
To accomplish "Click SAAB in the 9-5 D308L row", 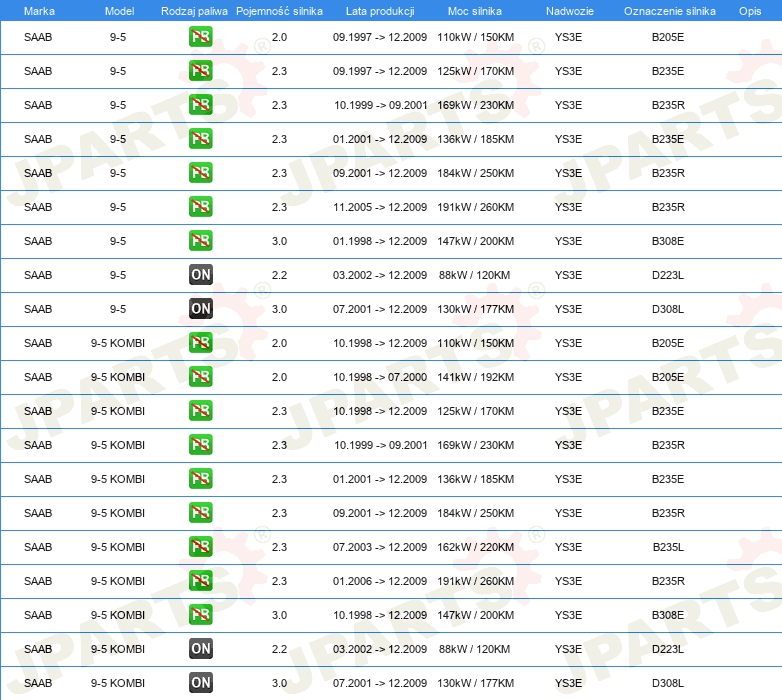I will (x=38, y=309).
